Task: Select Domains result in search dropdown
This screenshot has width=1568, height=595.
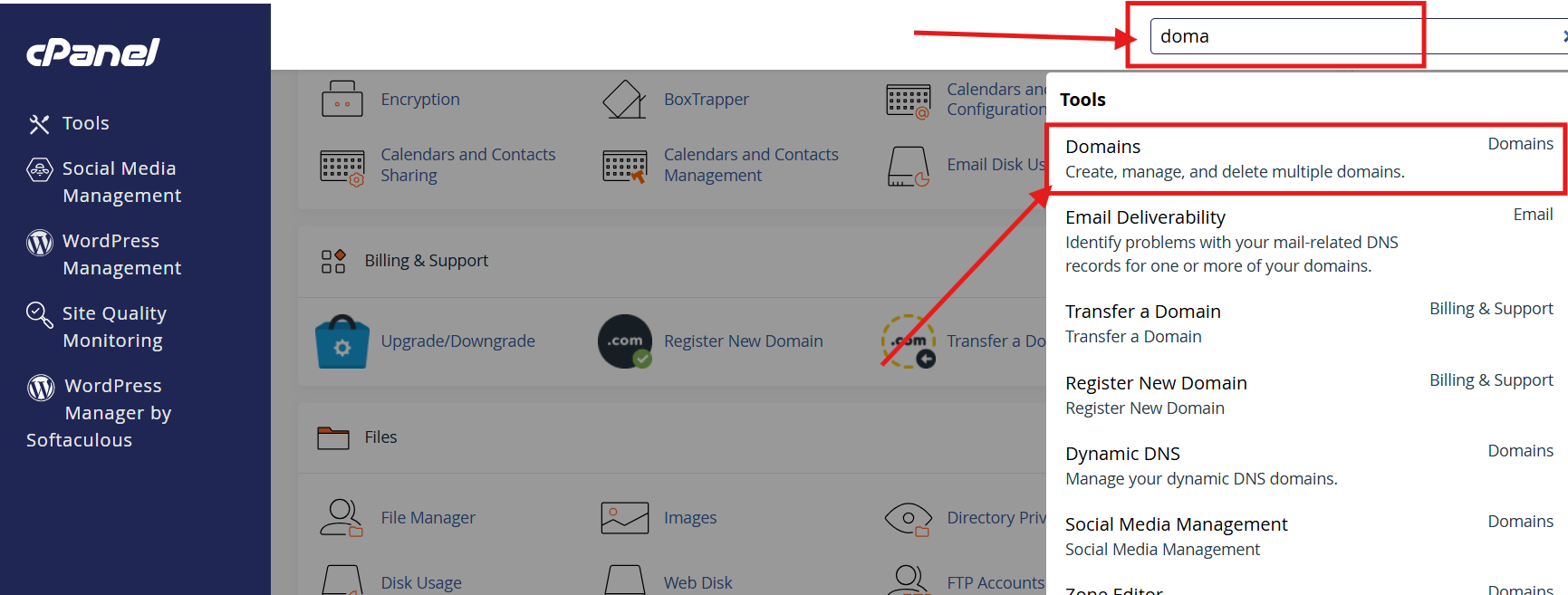Action: [1306, 158]
